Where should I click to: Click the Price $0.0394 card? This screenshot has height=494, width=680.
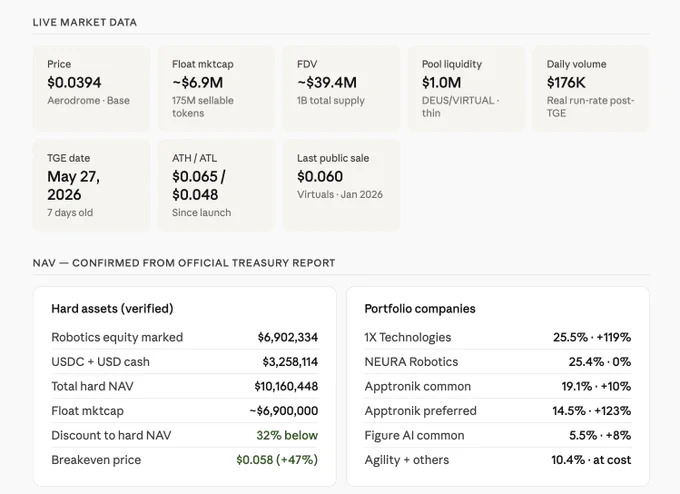(91, 88)
